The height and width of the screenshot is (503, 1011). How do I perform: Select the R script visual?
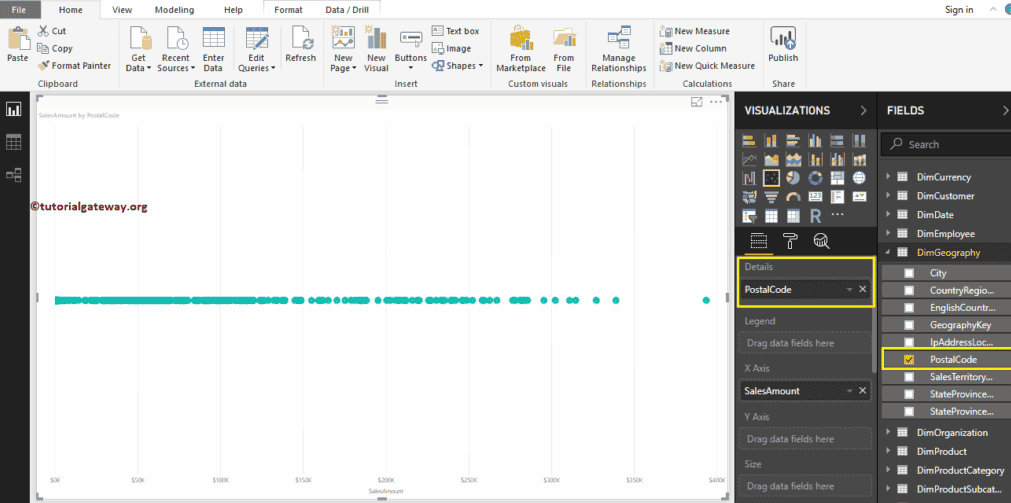pos(815,215)
